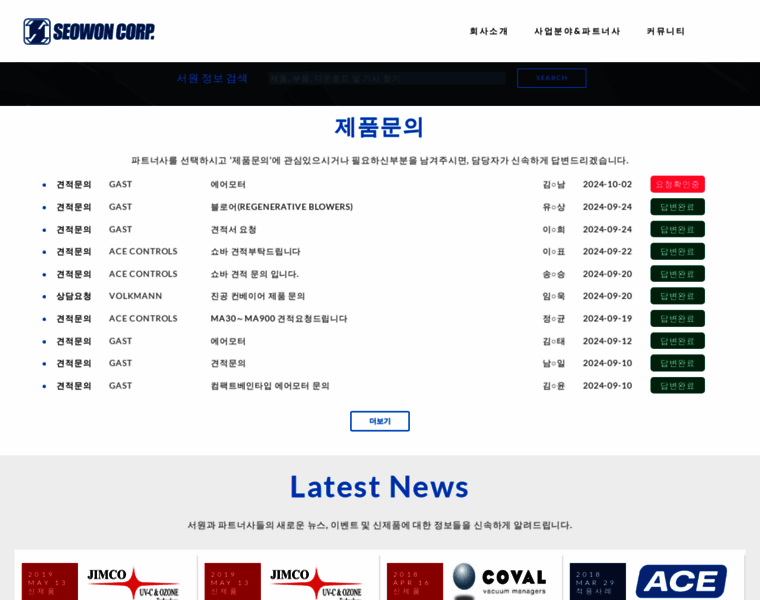The image size is (760, 600).
Task: Select the name 임○묵
Action: [554, 296]
